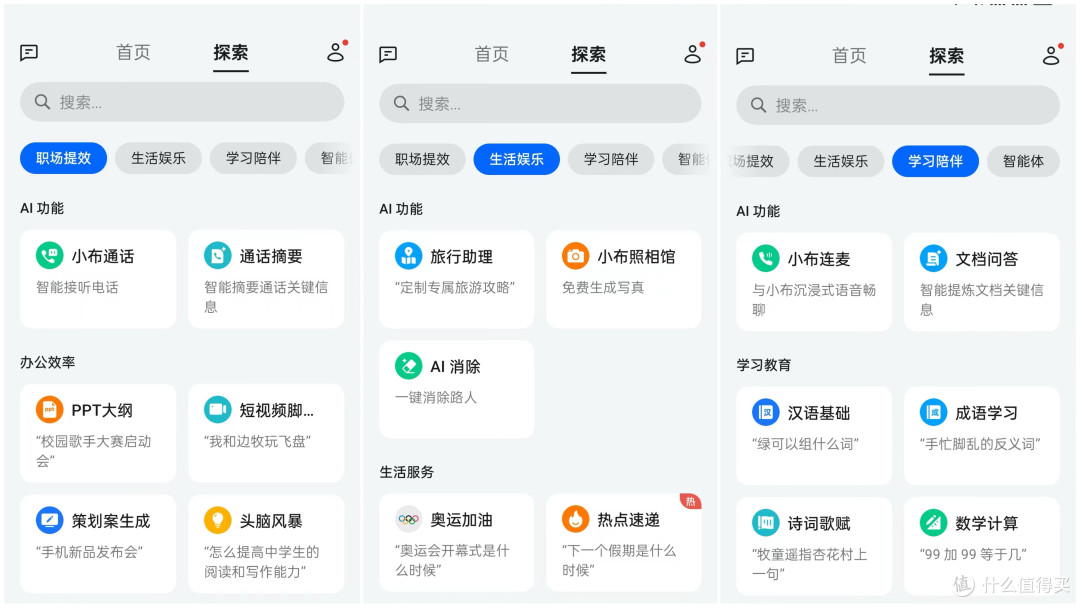
Task: Tap “奥运会开幕式是什么时候” prompt text
Action: click(453, 560)
